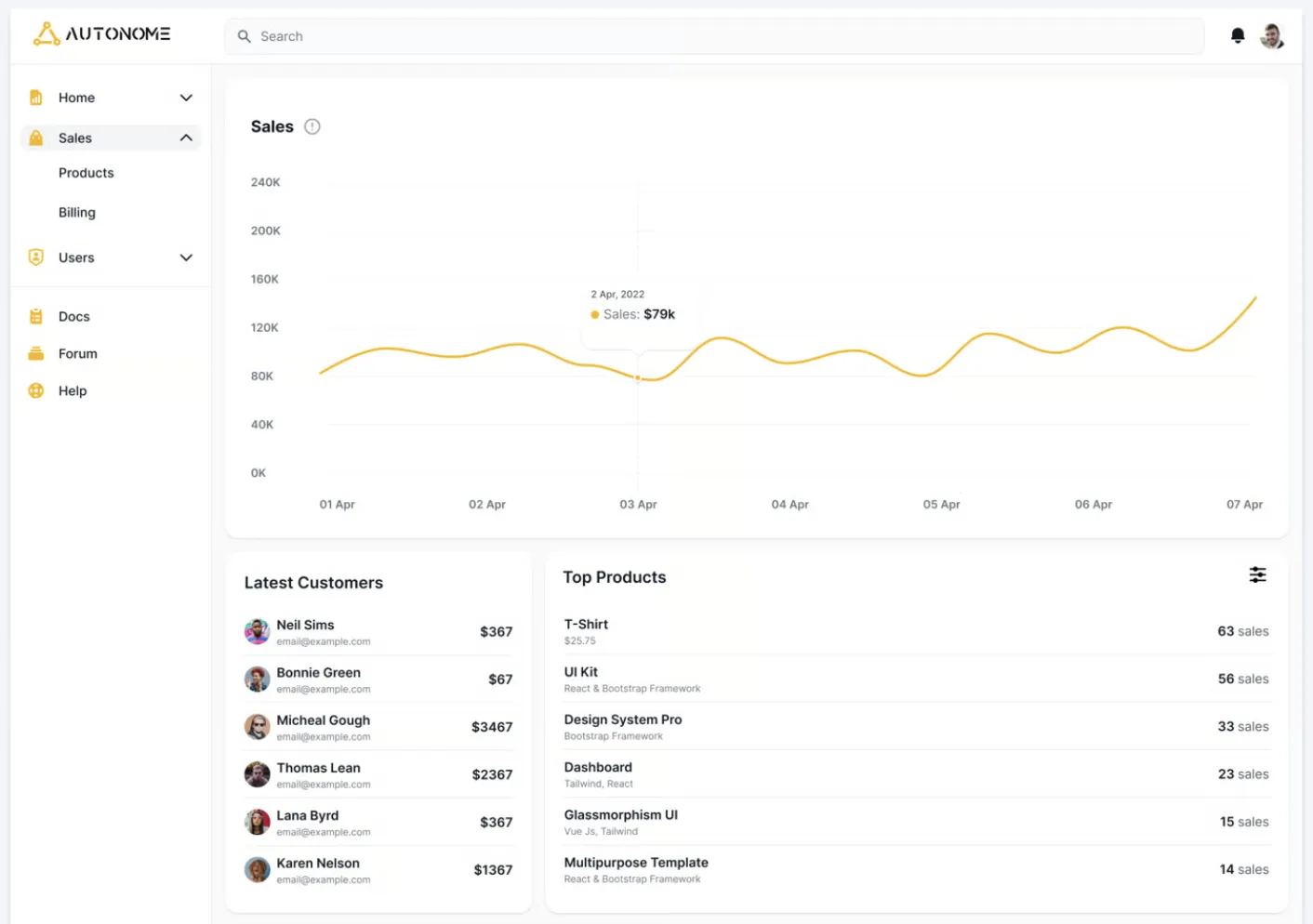
Task: Open the Docs link
Action: (74, 316)
